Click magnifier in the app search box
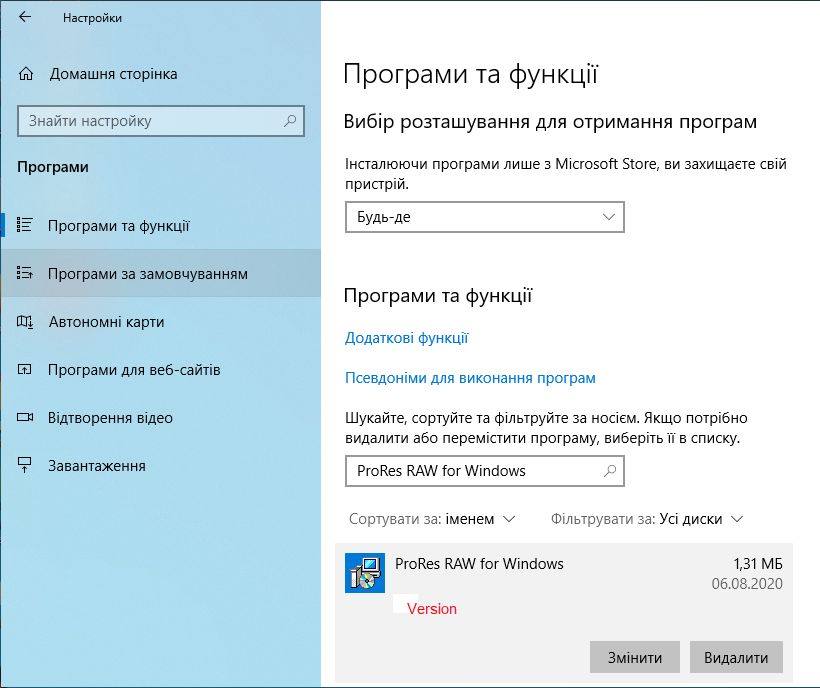 click(610, 471)
